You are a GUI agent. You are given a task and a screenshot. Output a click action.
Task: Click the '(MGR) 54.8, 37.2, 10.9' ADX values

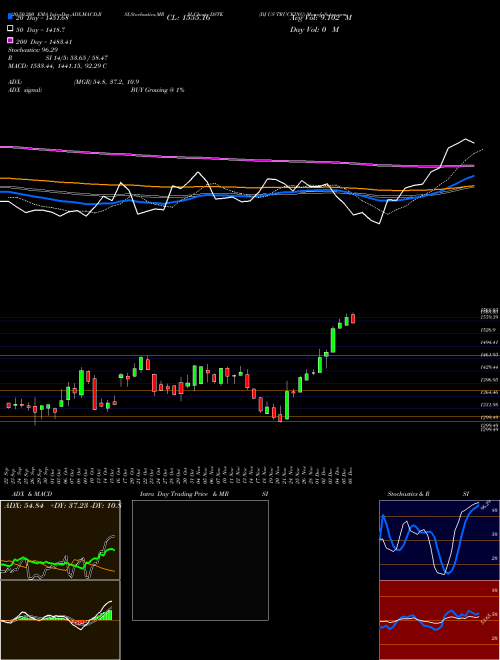pyautogui.click(x=106, y=82)
